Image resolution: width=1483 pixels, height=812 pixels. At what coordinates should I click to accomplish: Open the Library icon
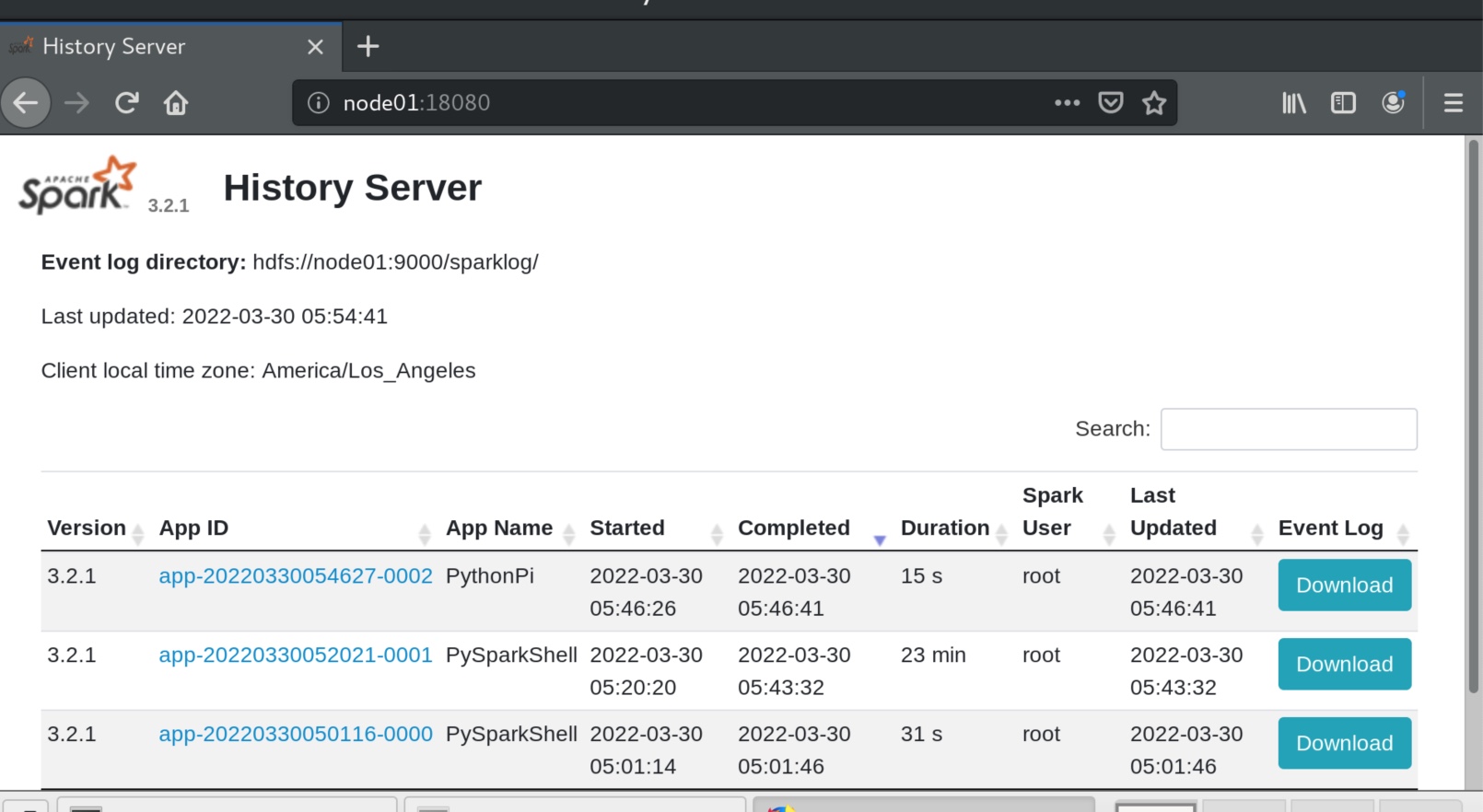point(1294,102)
